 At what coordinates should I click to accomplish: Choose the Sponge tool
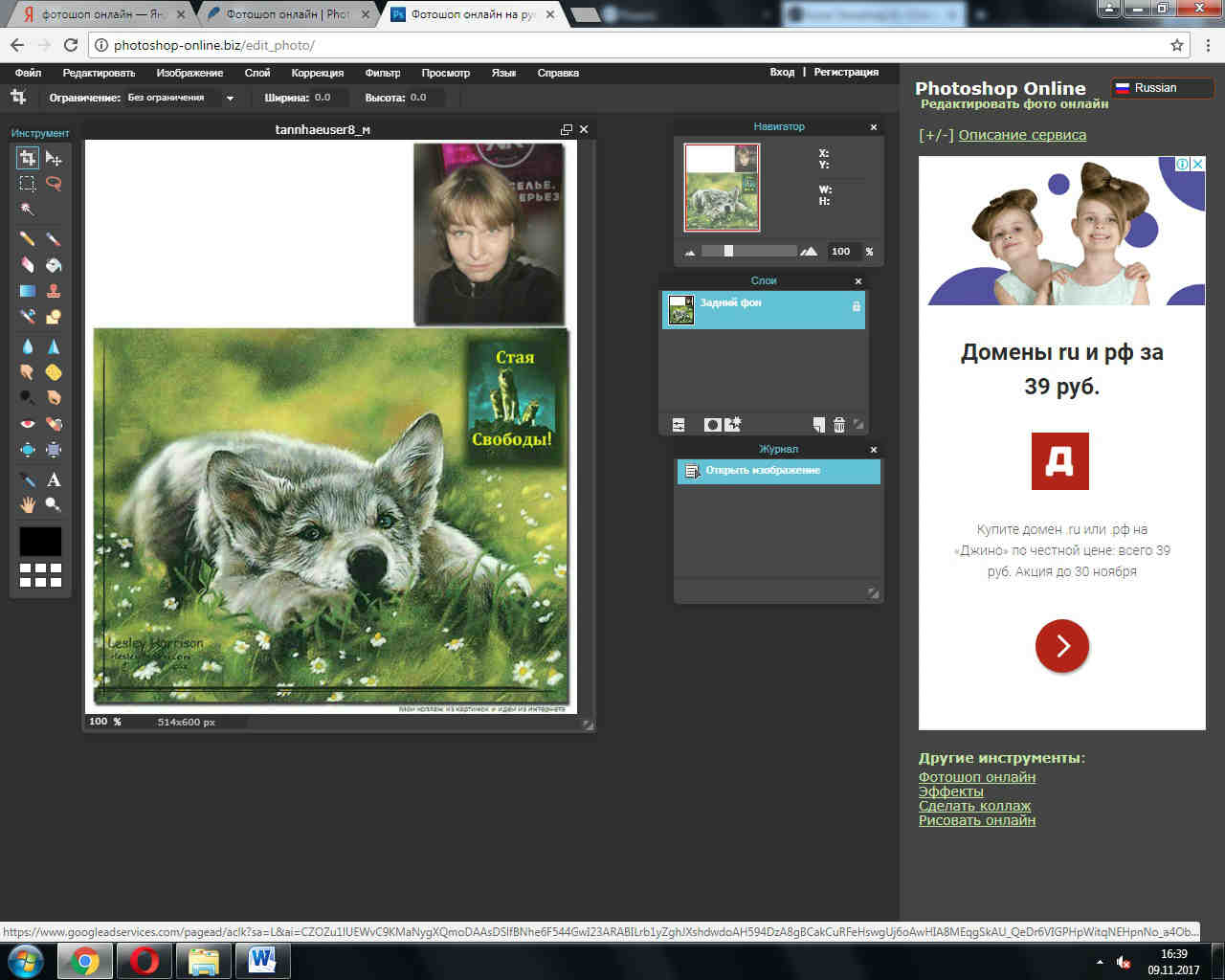(x=54, y=371)
